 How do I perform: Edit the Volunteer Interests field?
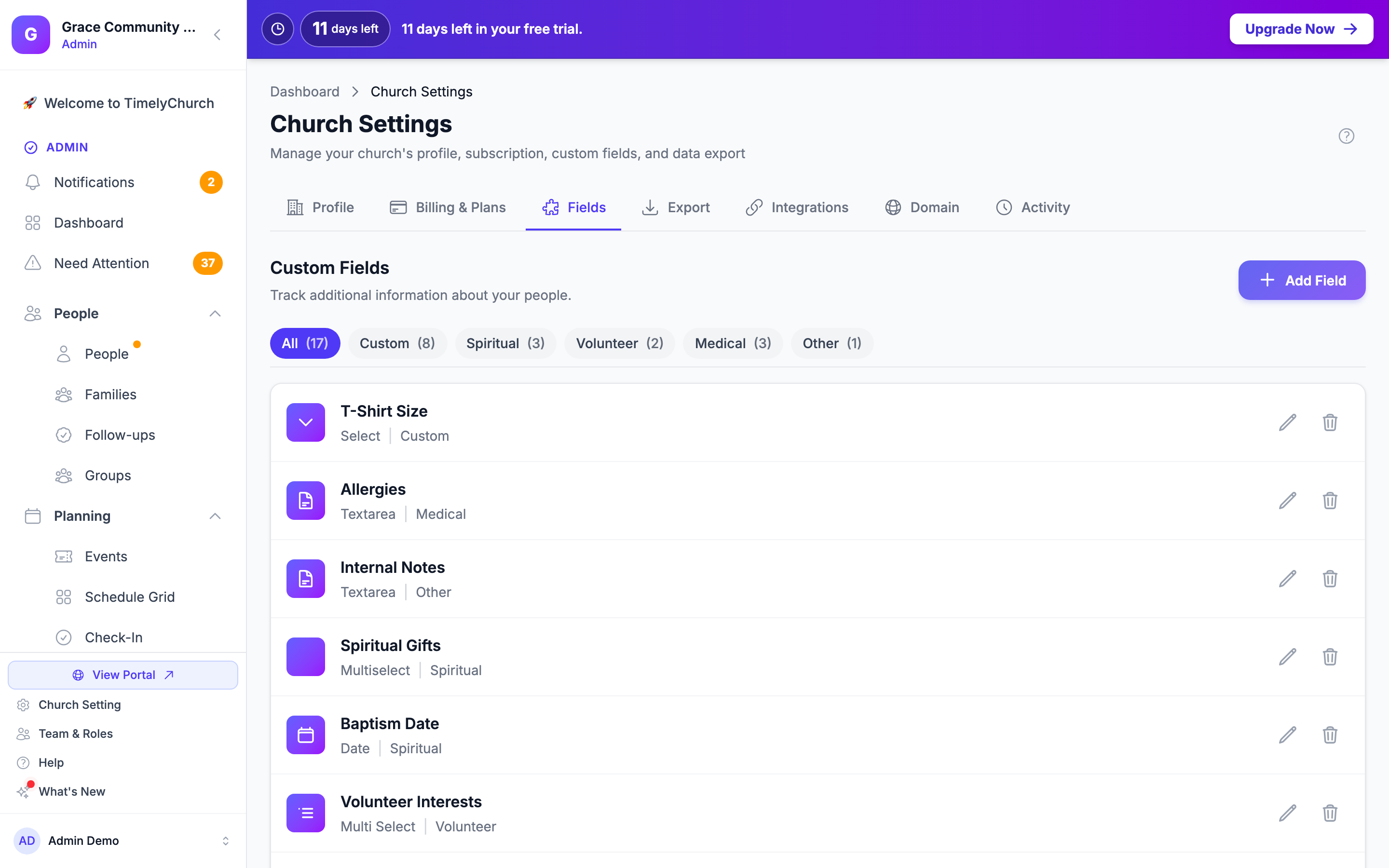[1287, 813]
